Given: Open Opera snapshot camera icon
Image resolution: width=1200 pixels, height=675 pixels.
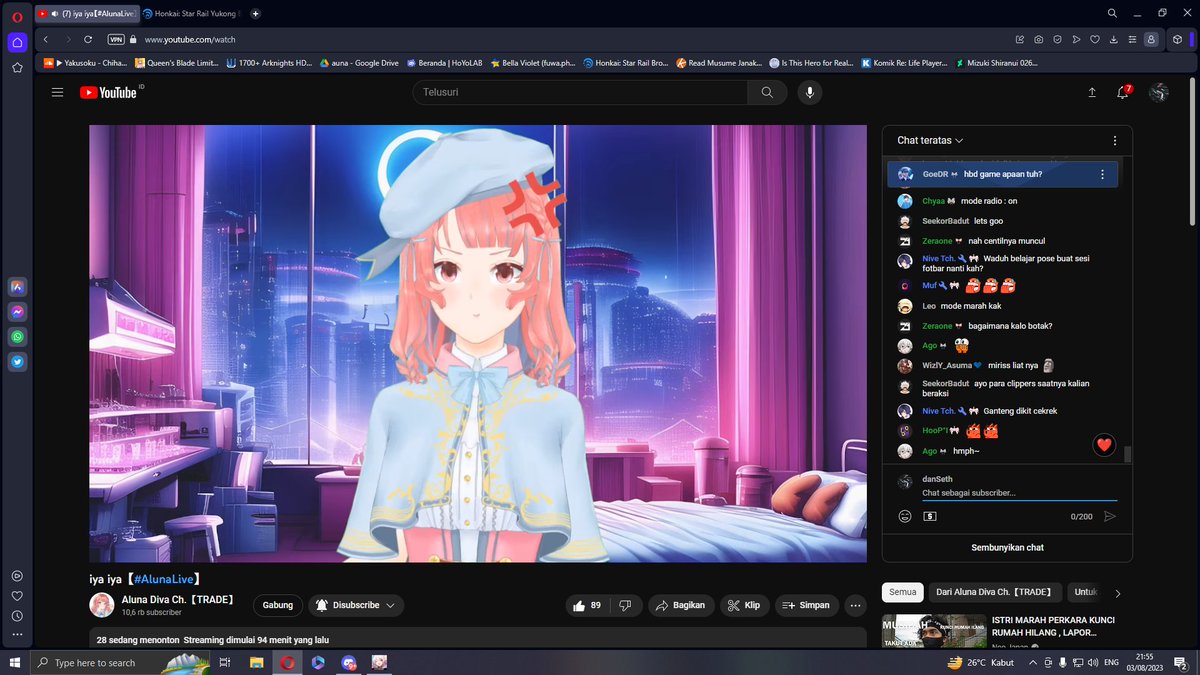Looking at the screenshot, I should tap(1039, 39).
